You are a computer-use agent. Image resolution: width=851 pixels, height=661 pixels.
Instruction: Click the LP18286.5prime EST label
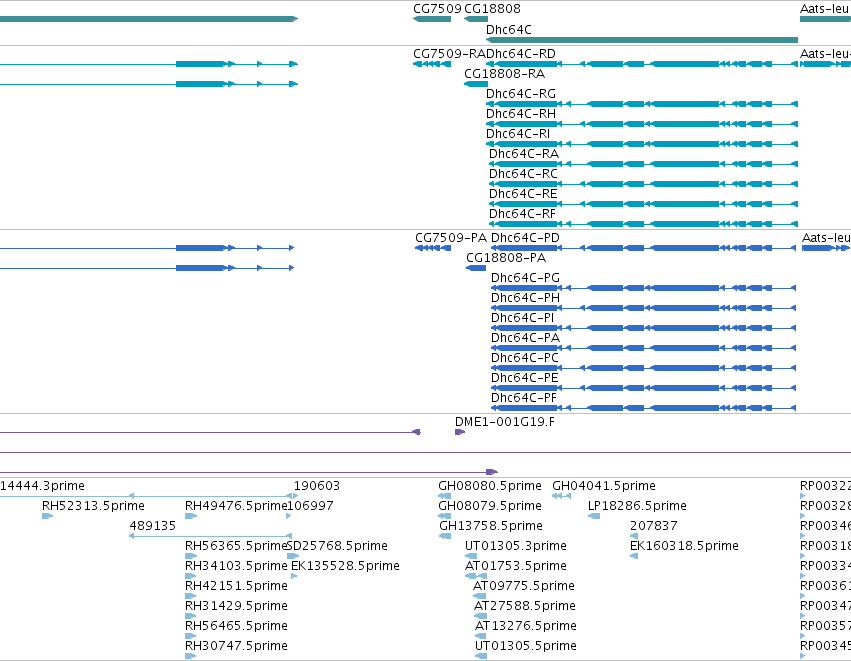click(637, 506)
